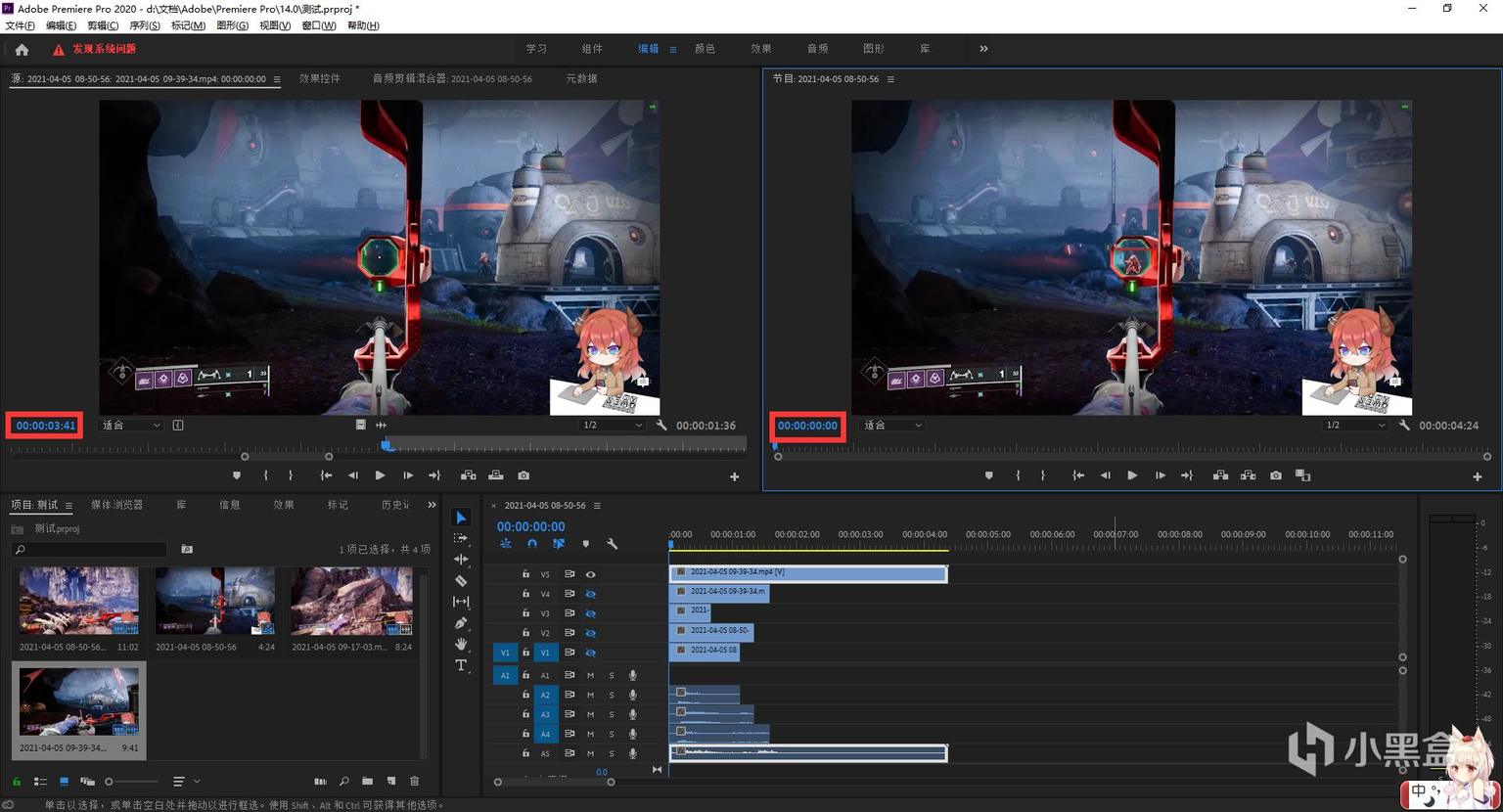Image resolution: width=1503 pixels, height=812 pixels.
Task: Open Project panel sort icons dropdown
Action: pyautogui.click(x=185, y=782)
